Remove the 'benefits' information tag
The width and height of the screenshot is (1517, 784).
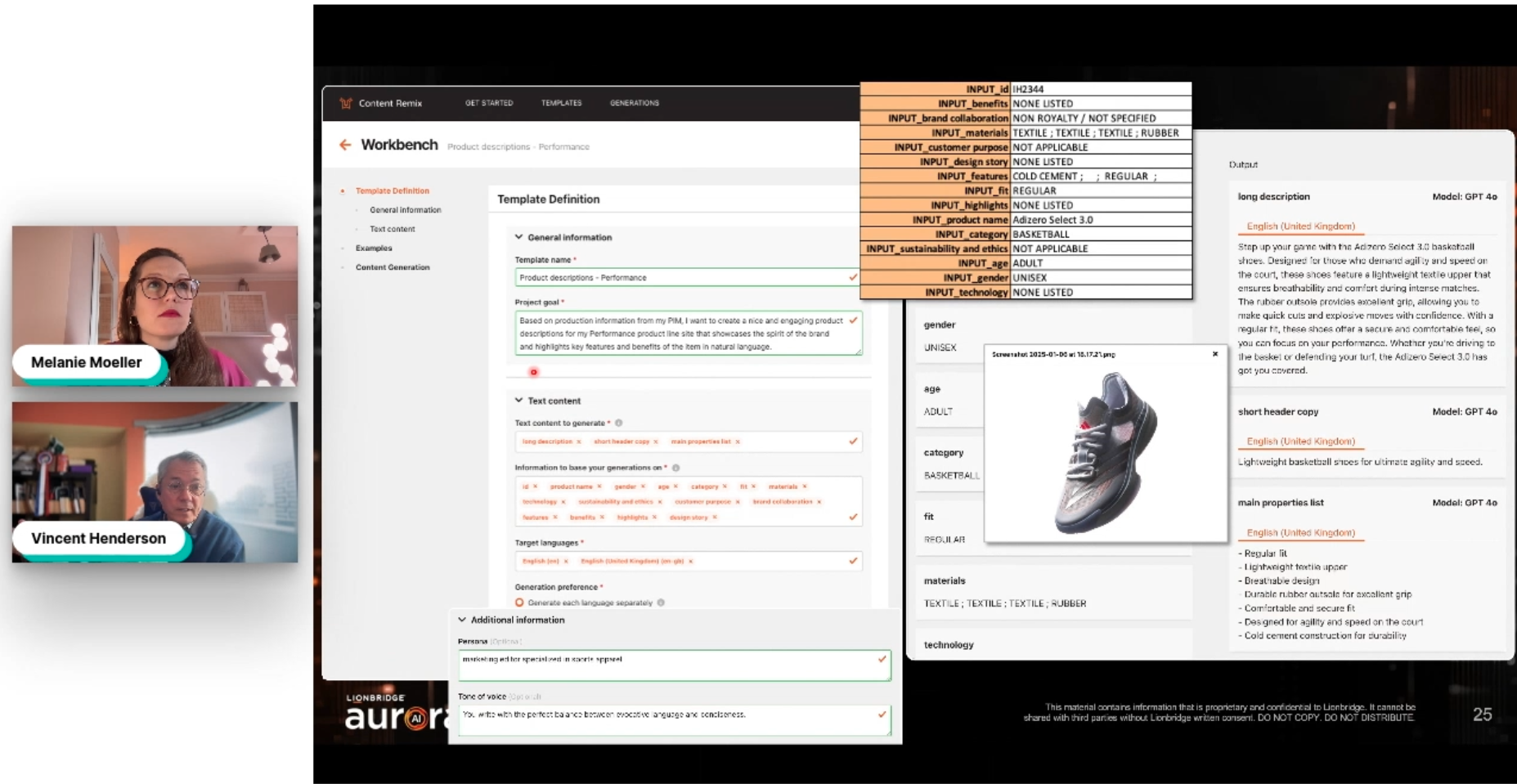pyautogui.click(x=603, y=517)
